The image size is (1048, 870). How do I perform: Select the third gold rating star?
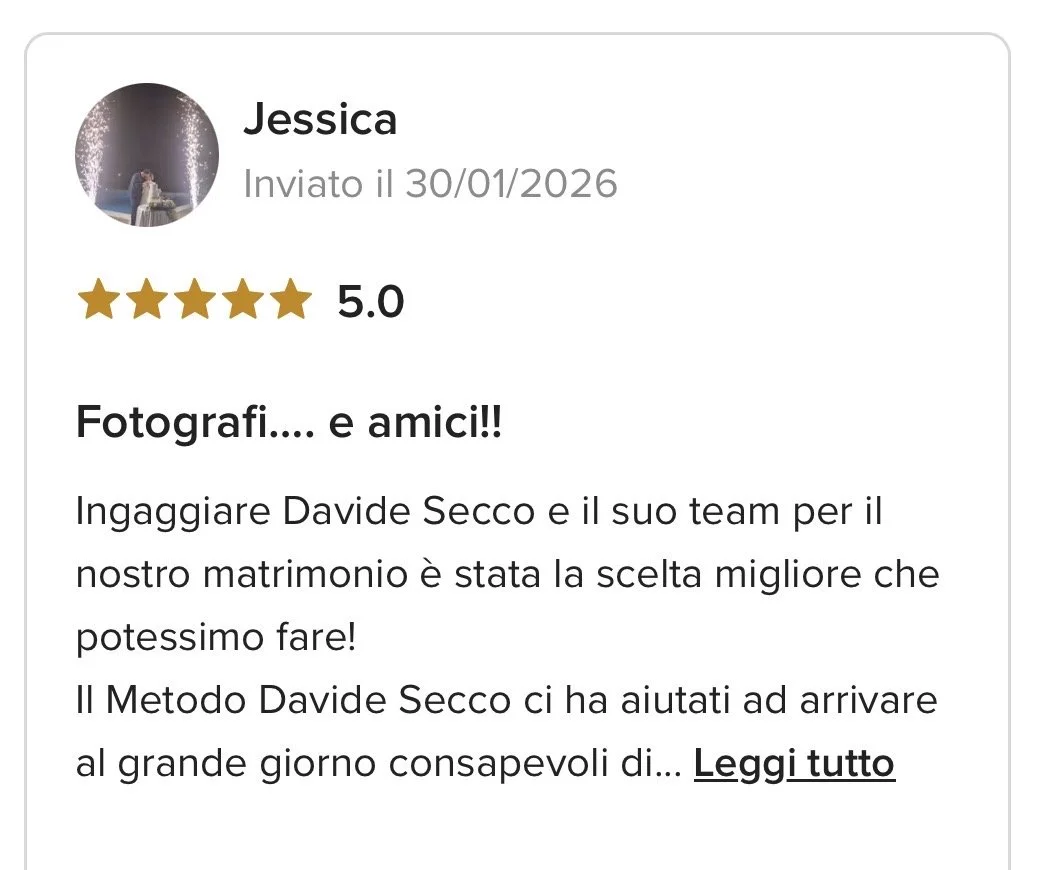[195, 299]
